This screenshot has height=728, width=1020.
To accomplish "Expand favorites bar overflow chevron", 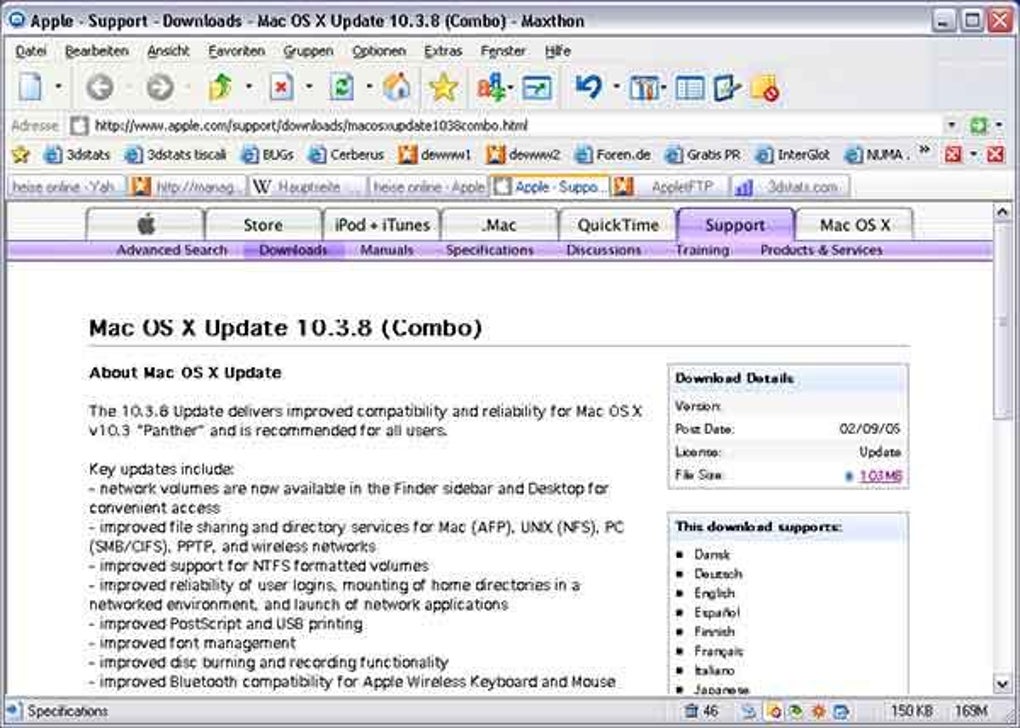I will 924,152.
